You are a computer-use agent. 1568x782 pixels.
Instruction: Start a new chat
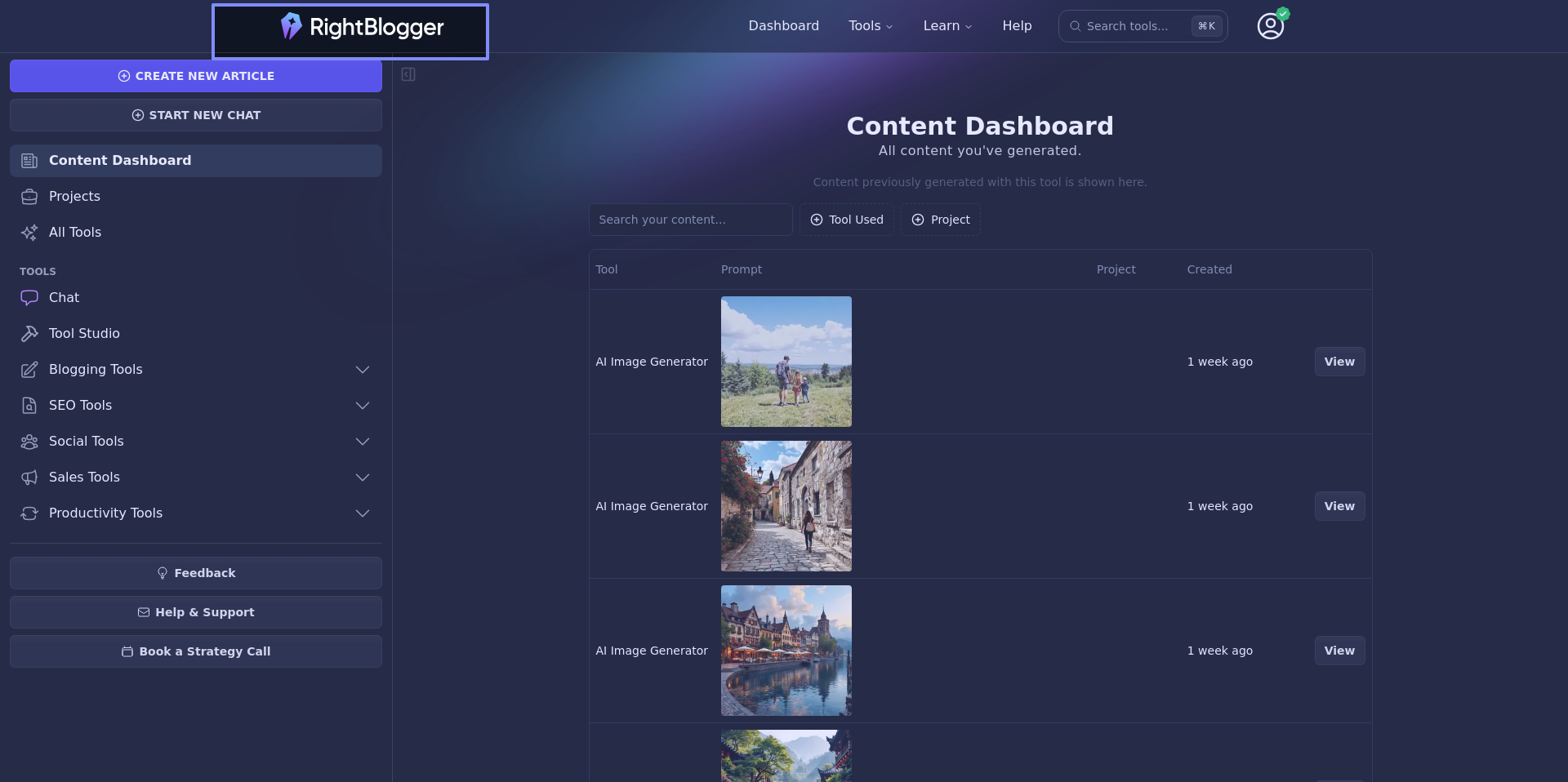point(196,115)
